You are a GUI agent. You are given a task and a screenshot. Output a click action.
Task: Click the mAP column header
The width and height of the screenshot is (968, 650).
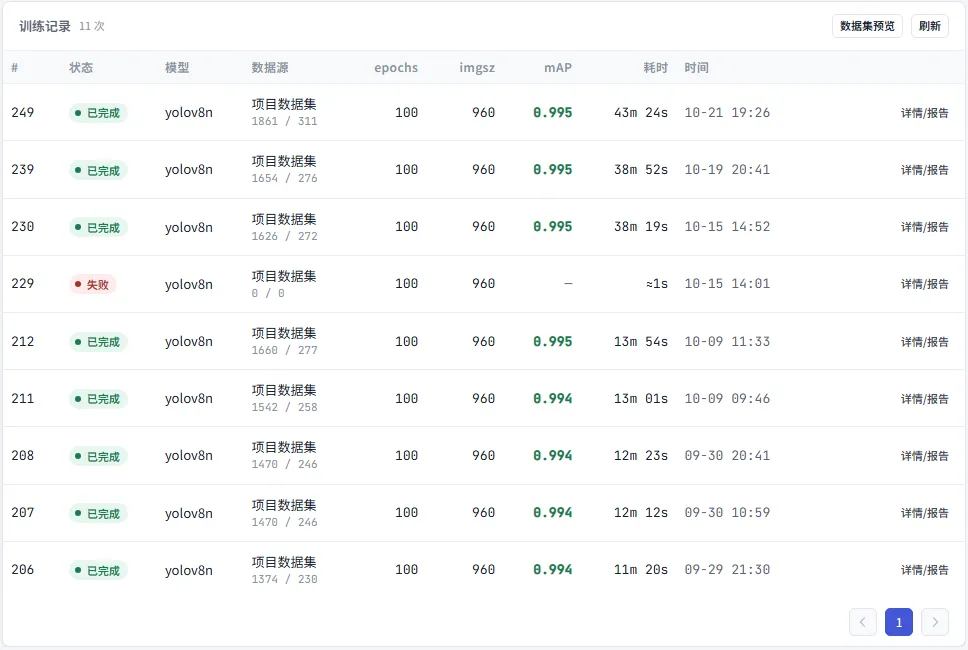pyautogui.click(x=558, y=67)
